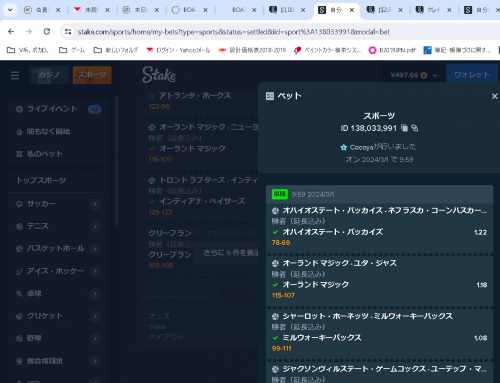500x383 pixels.
Task: Click the 卓球 table tennis icon
Action: click(x=19, y=294)
